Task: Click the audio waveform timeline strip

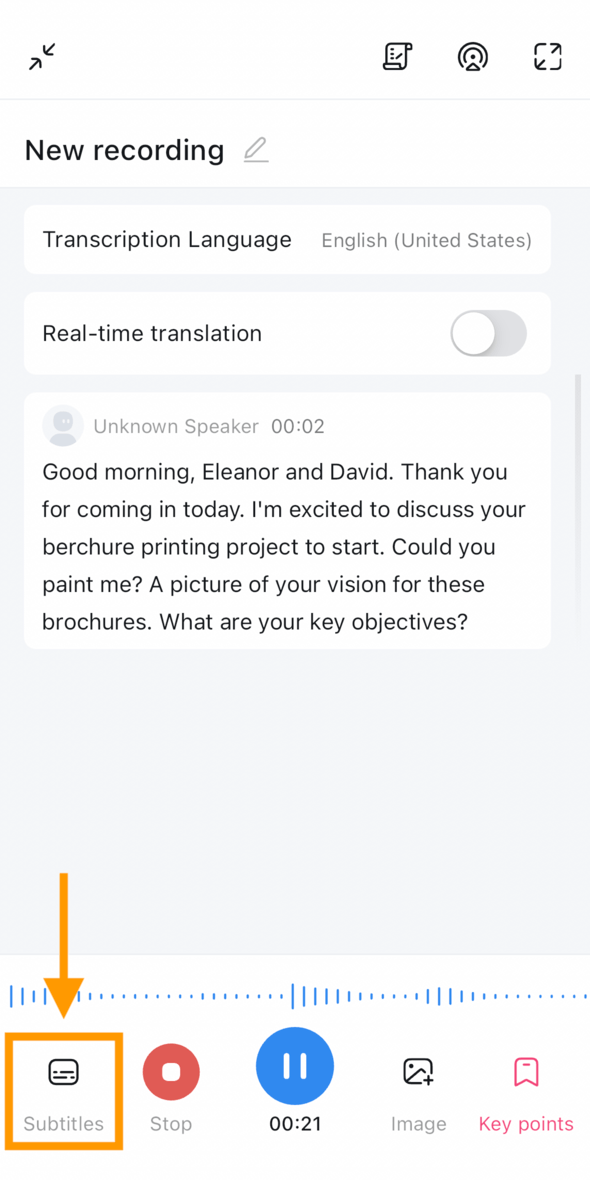Action: point(295,996)
